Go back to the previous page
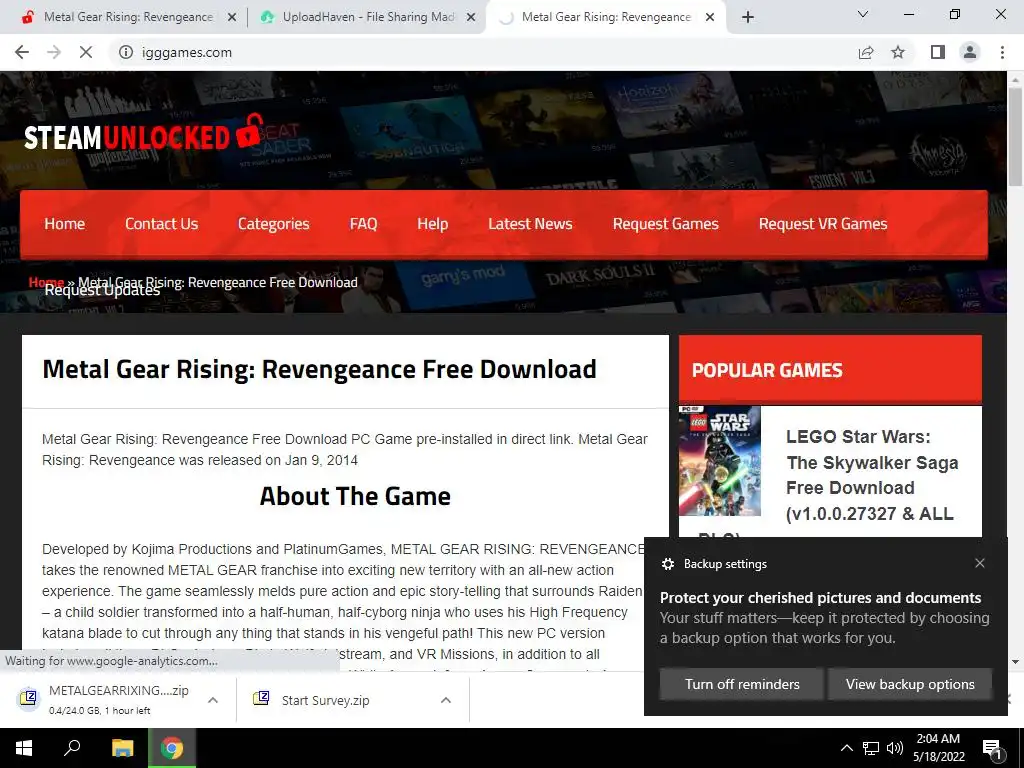 22,52
